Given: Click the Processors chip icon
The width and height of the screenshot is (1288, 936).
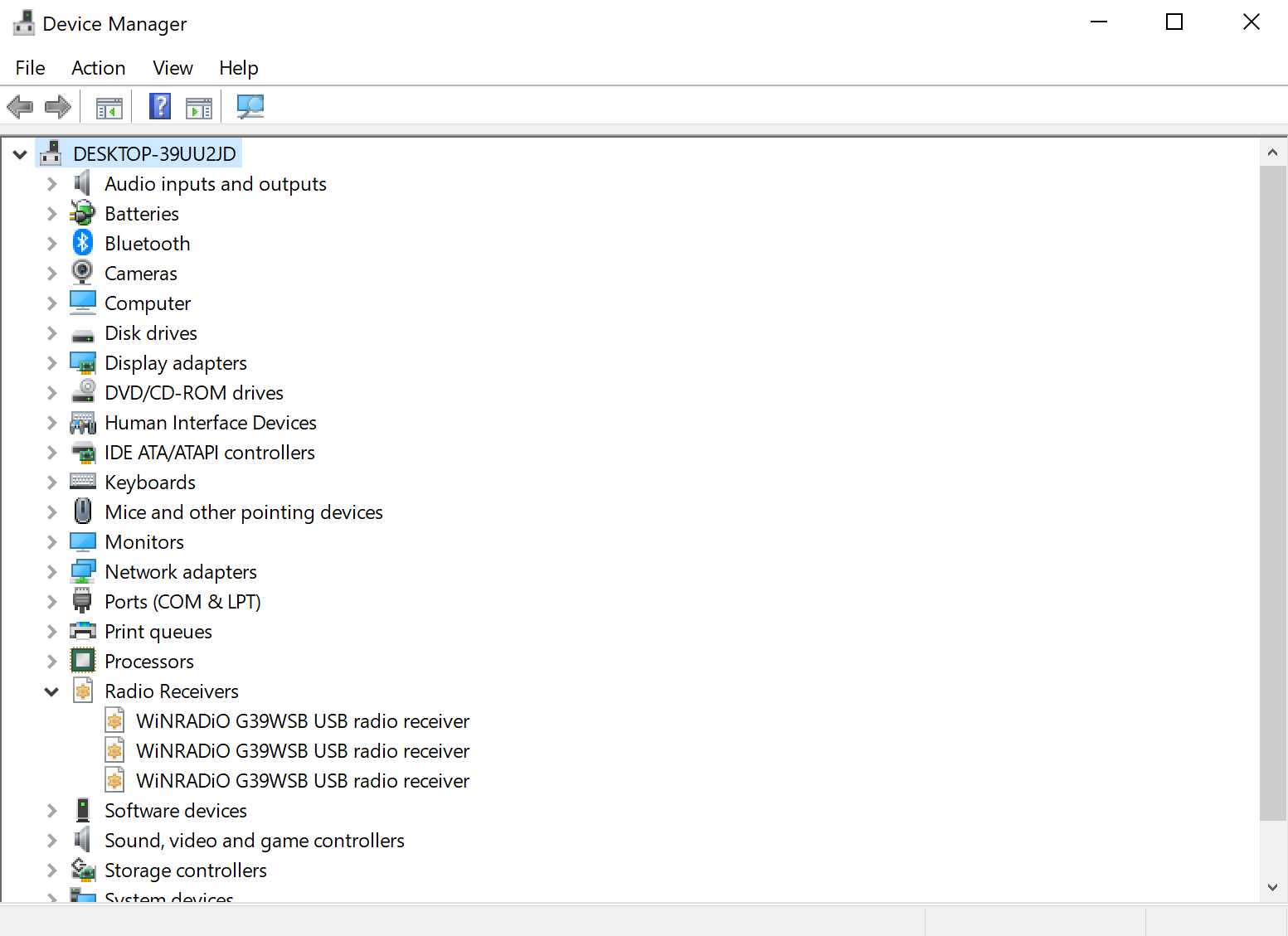Looking at the screenshot, I should [x=83, y=661].
